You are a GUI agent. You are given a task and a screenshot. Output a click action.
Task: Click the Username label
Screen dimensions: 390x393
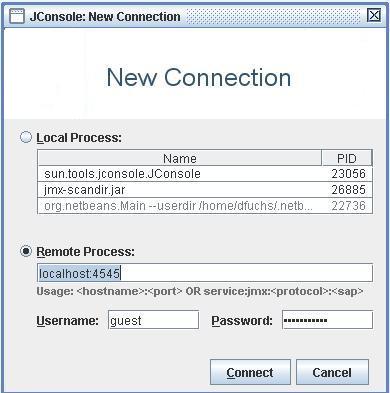coord(67,321)
